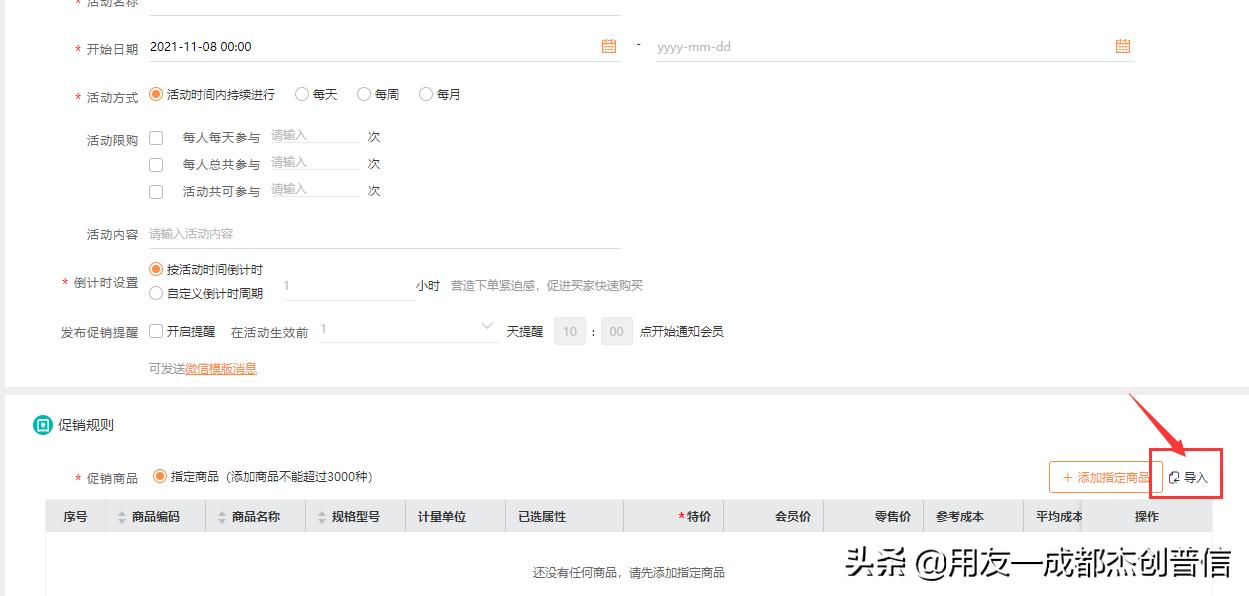Click the 导入 import icon
This screenshot has width=1249, height=596.
[x=1172, y=476]
